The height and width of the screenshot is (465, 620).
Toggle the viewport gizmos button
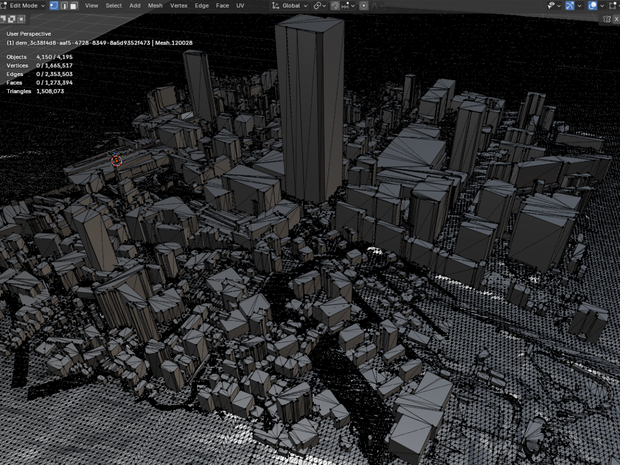[570, 6]
